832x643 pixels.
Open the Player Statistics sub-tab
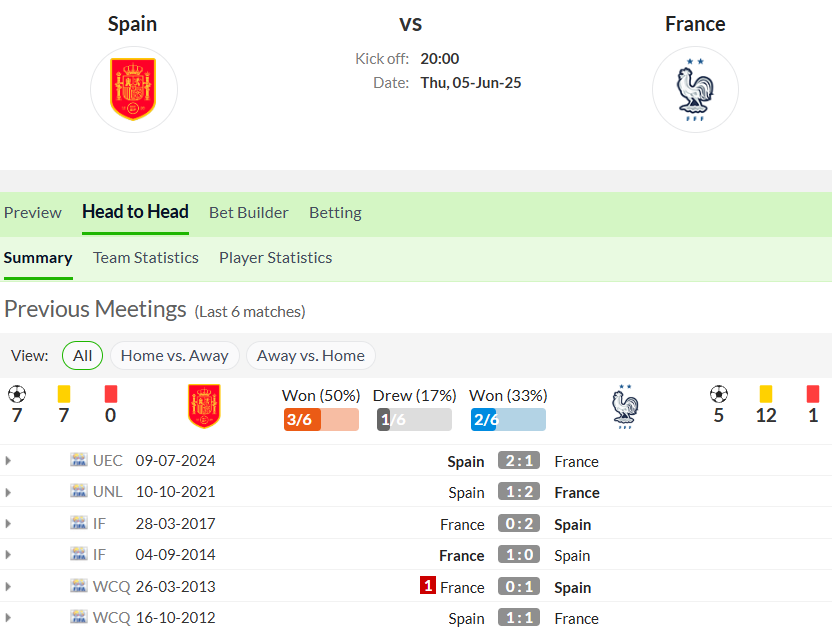point(275,258)
